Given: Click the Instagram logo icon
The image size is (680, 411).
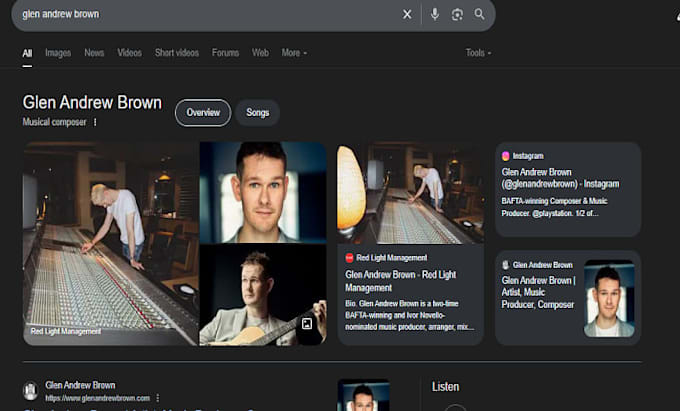Looking at the screenshot, I should (506, 156).
